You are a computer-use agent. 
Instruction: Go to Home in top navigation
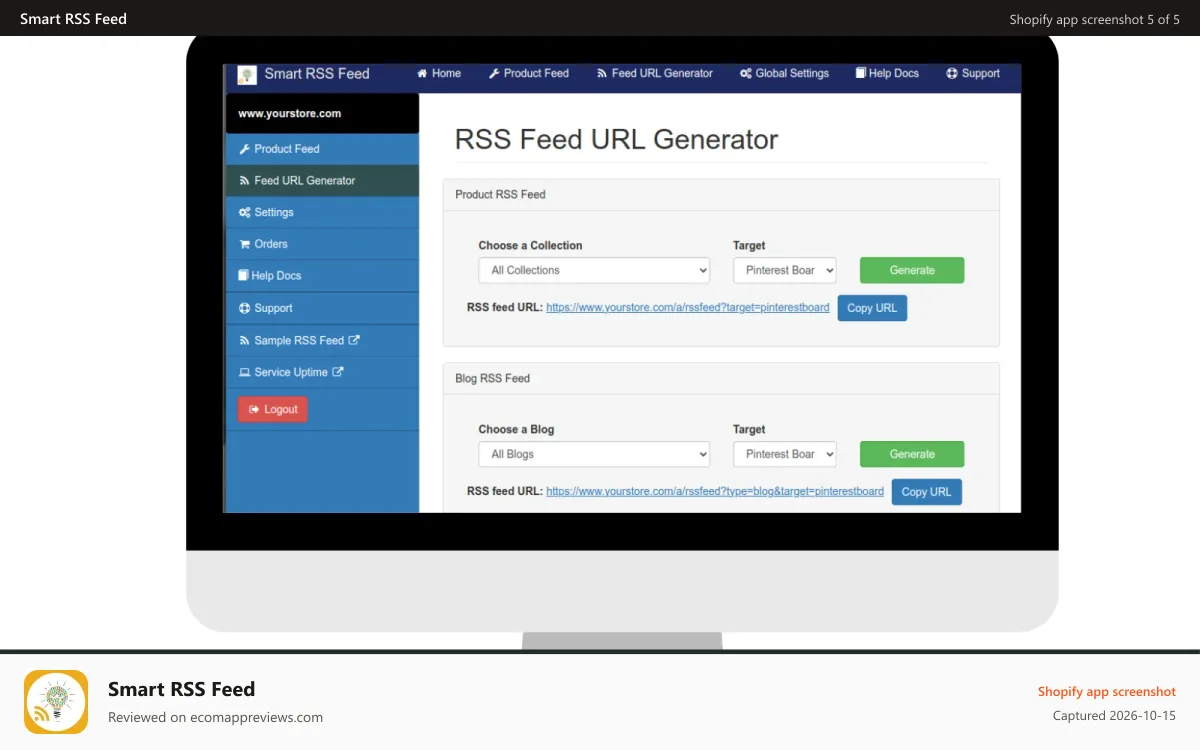pyautogui.click(x=439, y=74)
